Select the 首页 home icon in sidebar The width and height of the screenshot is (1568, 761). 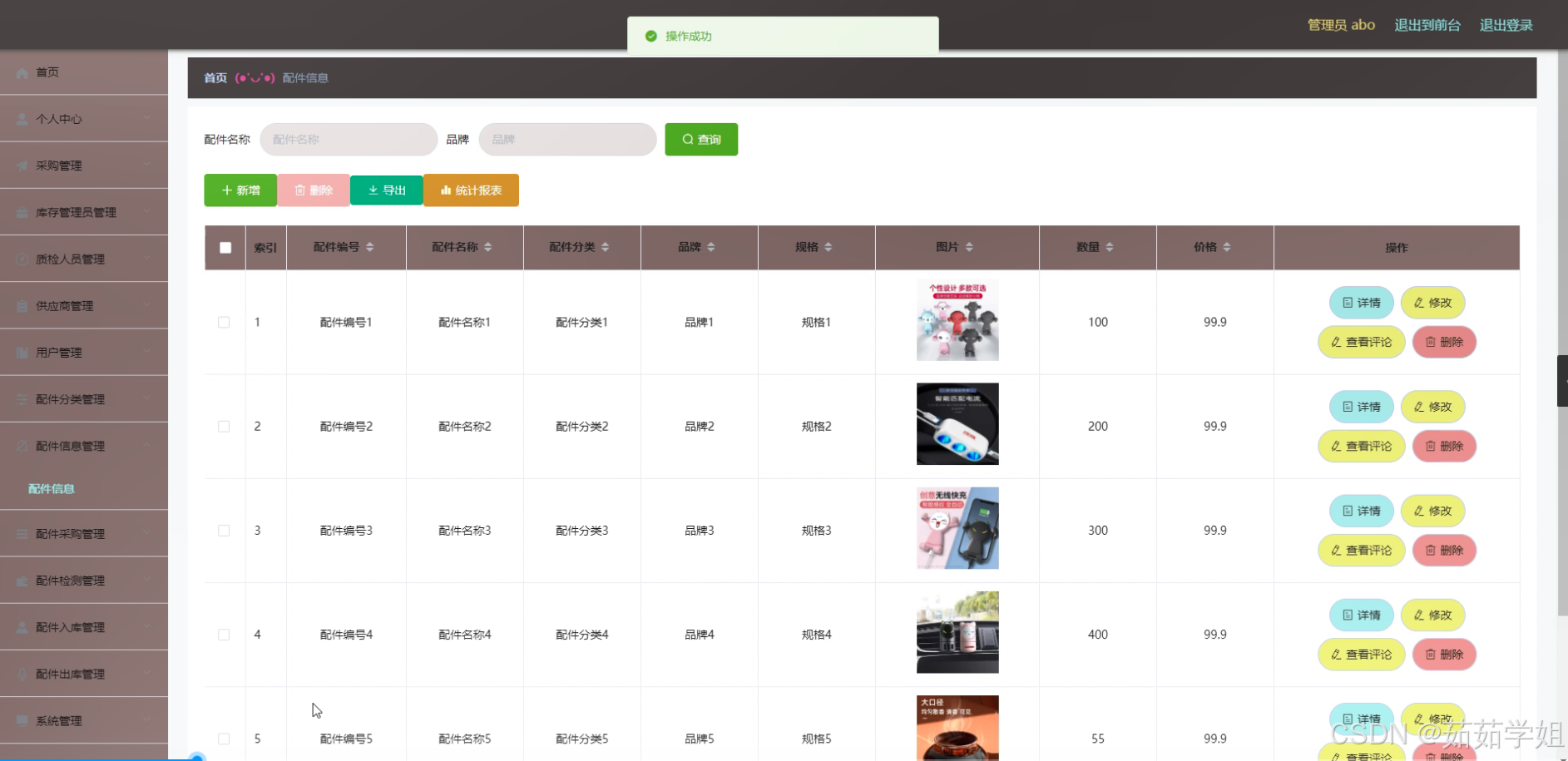pos(22,72)
